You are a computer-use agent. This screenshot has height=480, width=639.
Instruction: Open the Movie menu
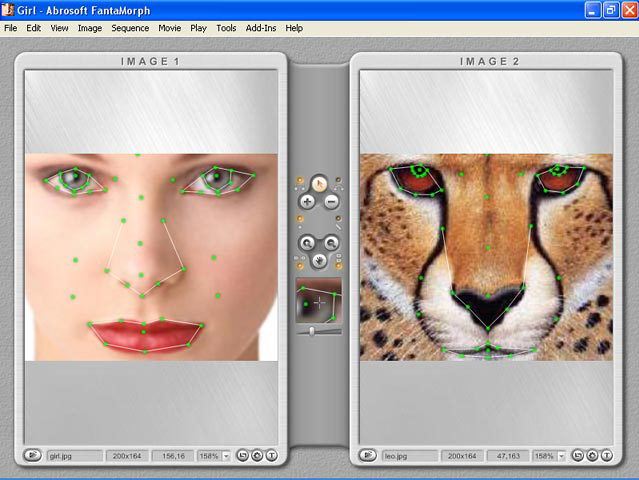point(169,28)
